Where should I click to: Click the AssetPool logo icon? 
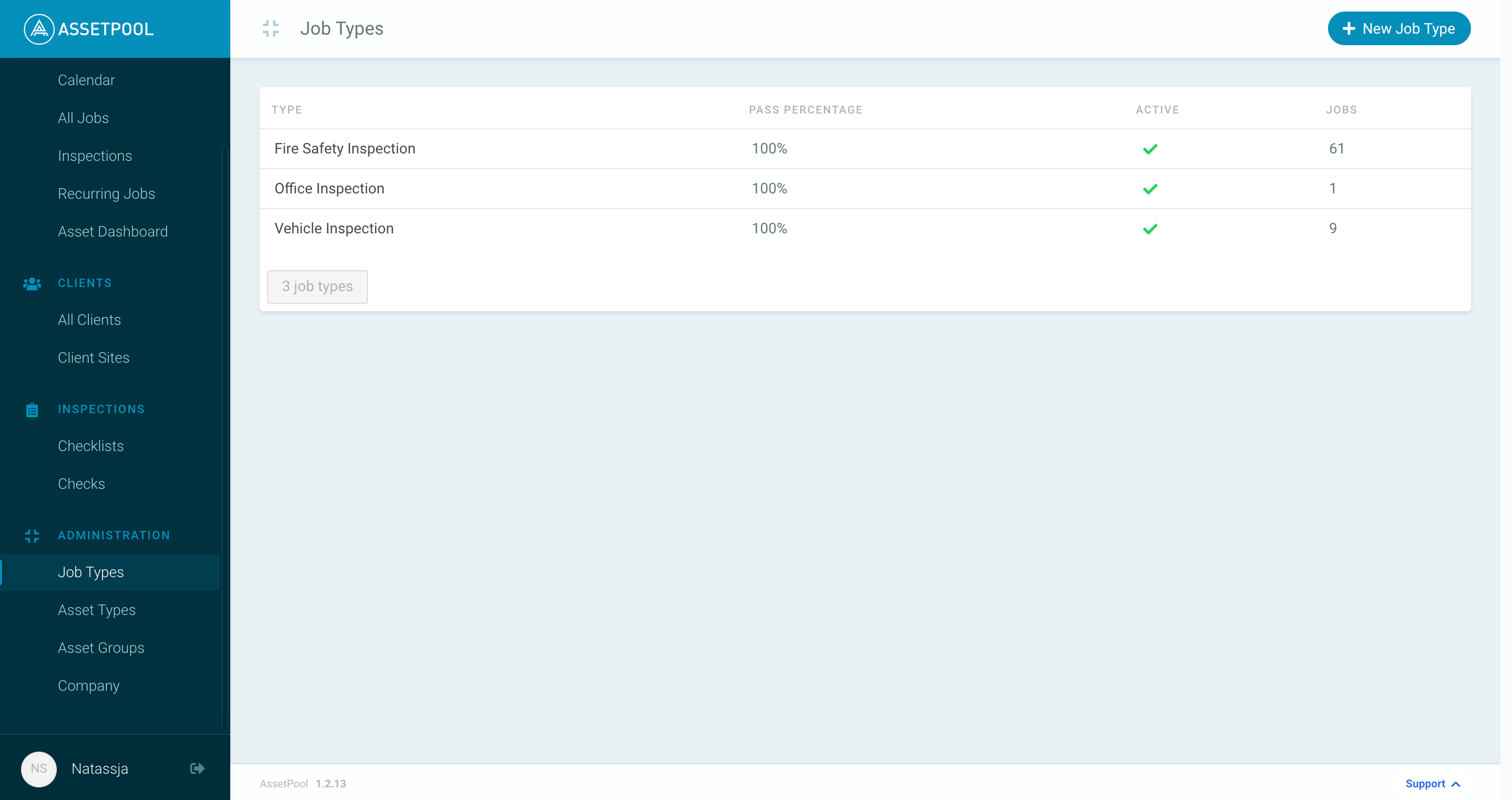pyautogui.click(x=39, y=29)
